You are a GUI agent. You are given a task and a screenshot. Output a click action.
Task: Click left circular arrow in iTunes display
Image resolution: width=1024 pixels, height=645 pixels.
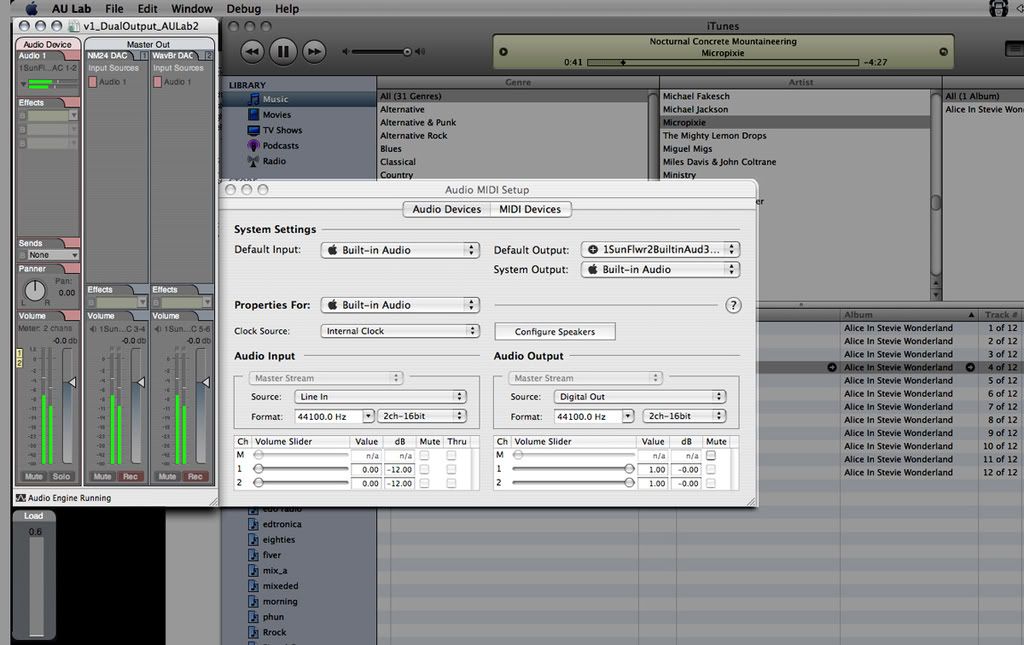coord(504,52)
